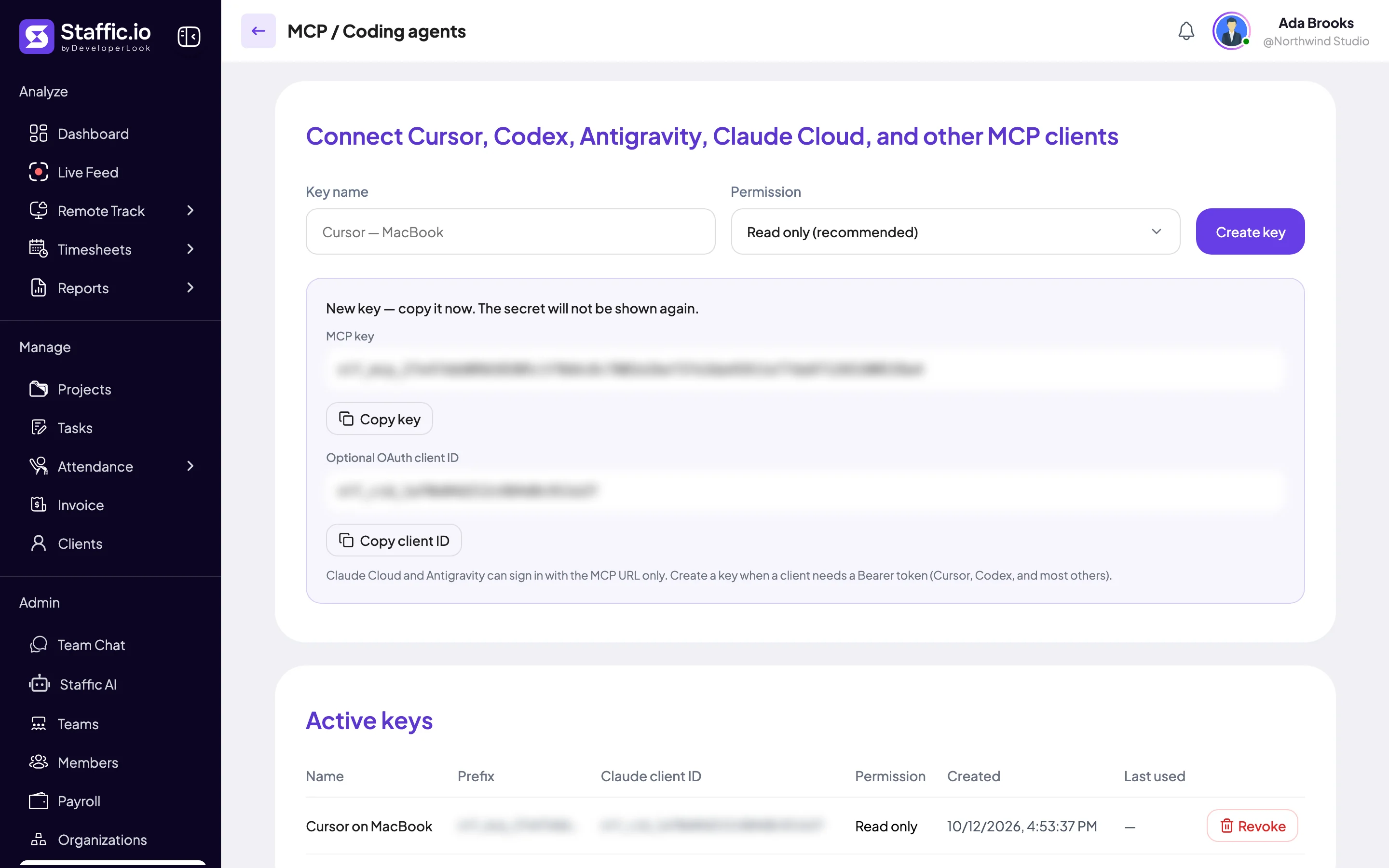Click the Members group icon
Screen dimensions: 1389x868
point(39,762)
